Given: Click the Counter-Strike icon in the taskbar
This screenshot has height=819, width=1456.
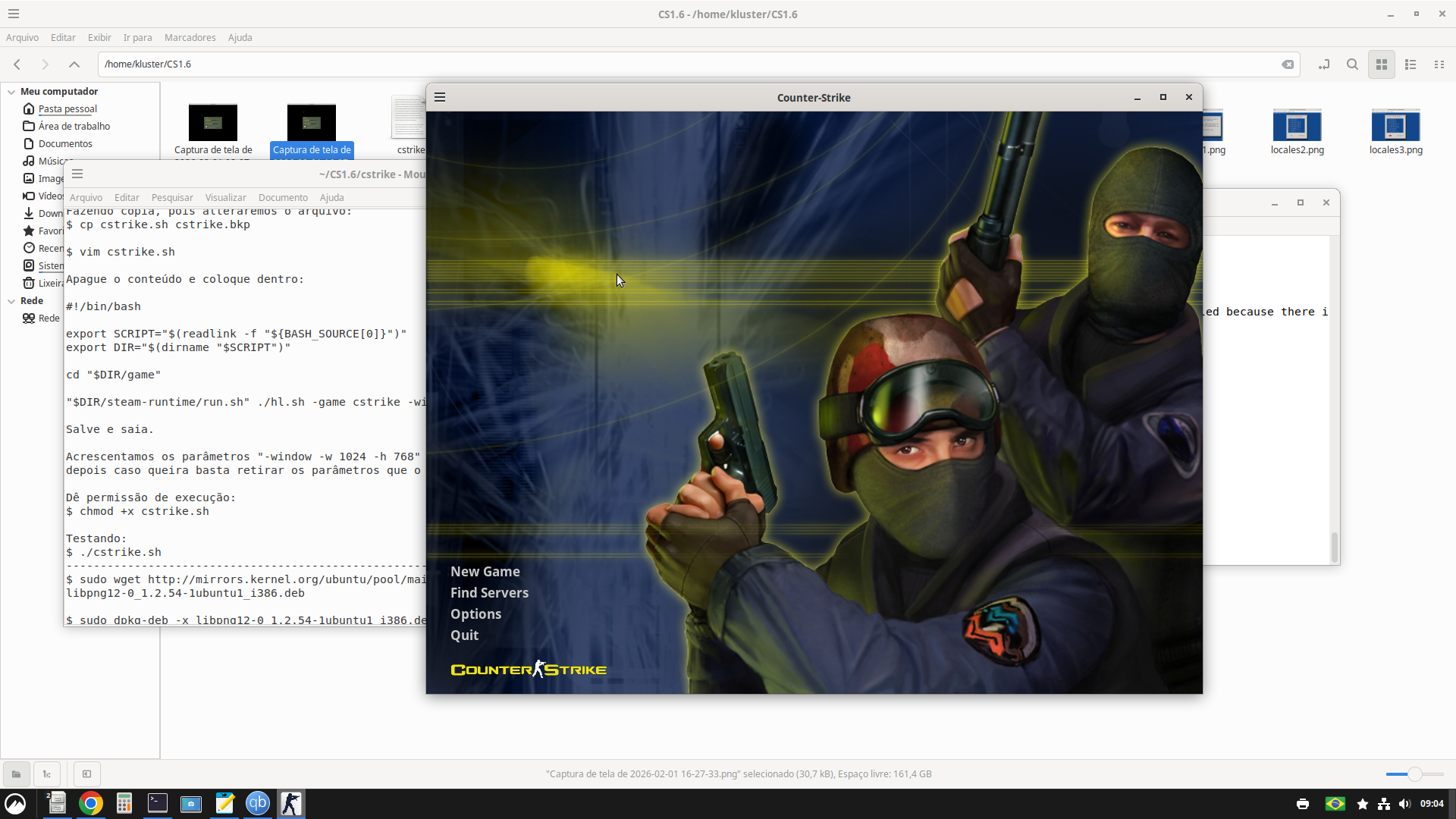Looking at the screenshot, I should [x=290, y=803].
